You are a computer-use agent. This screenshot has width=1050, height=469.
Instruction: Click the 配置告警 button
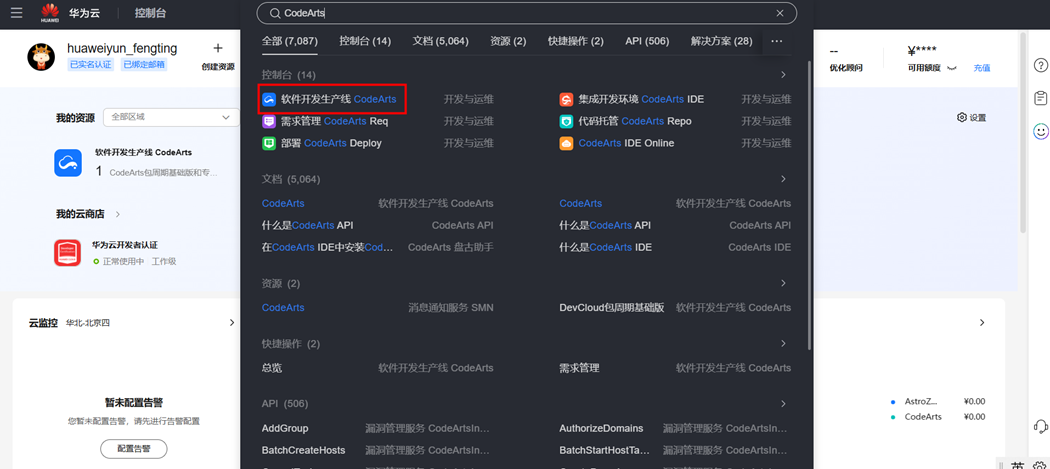134,449
